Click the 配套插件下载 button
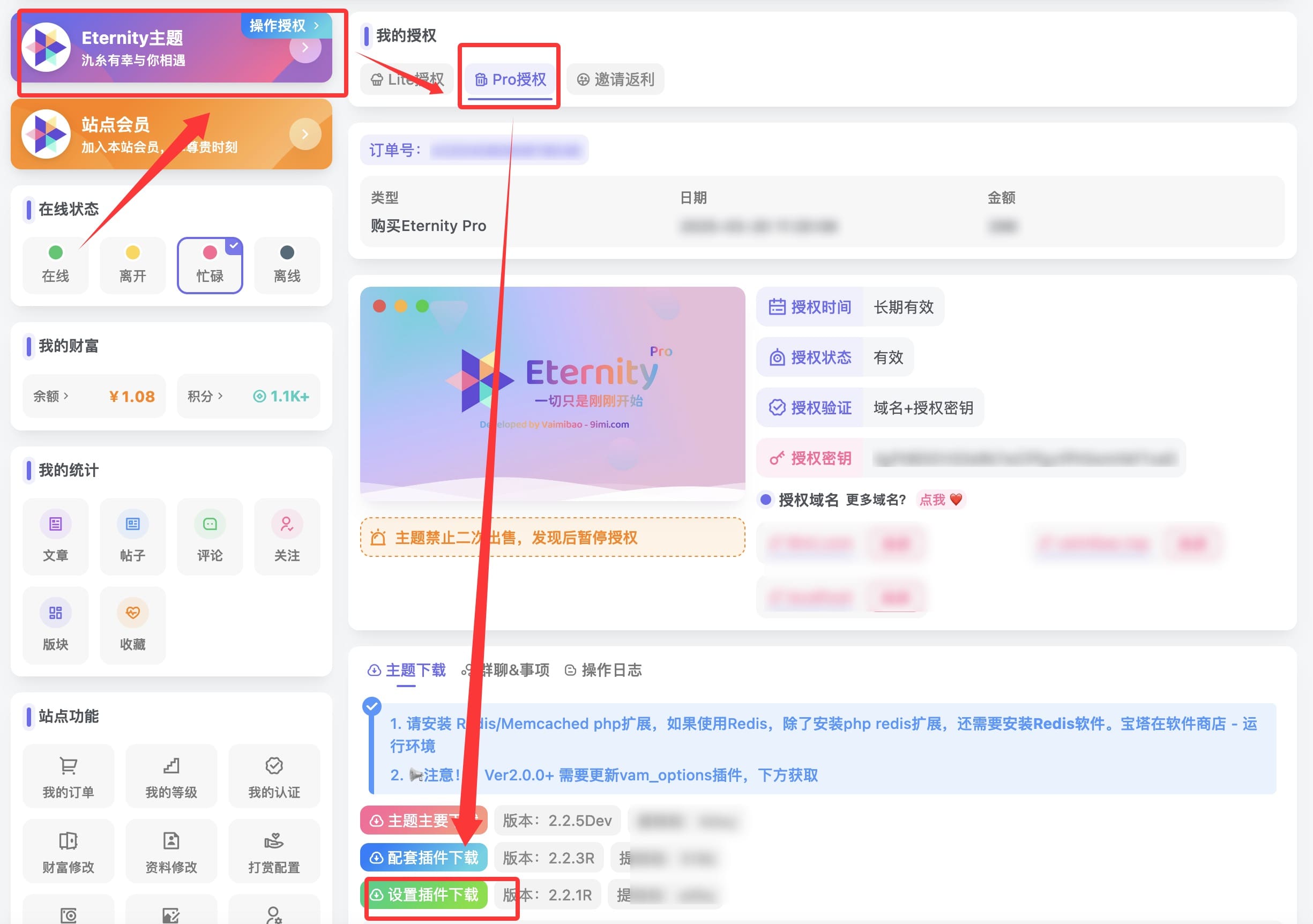1313x924 pixels. click(x=424, y=858)
